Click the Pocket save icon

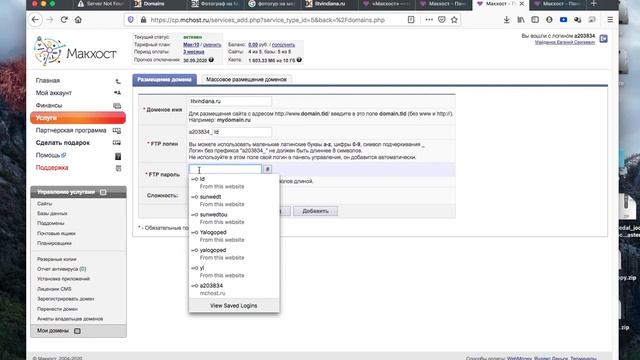(x=442, y=20)
